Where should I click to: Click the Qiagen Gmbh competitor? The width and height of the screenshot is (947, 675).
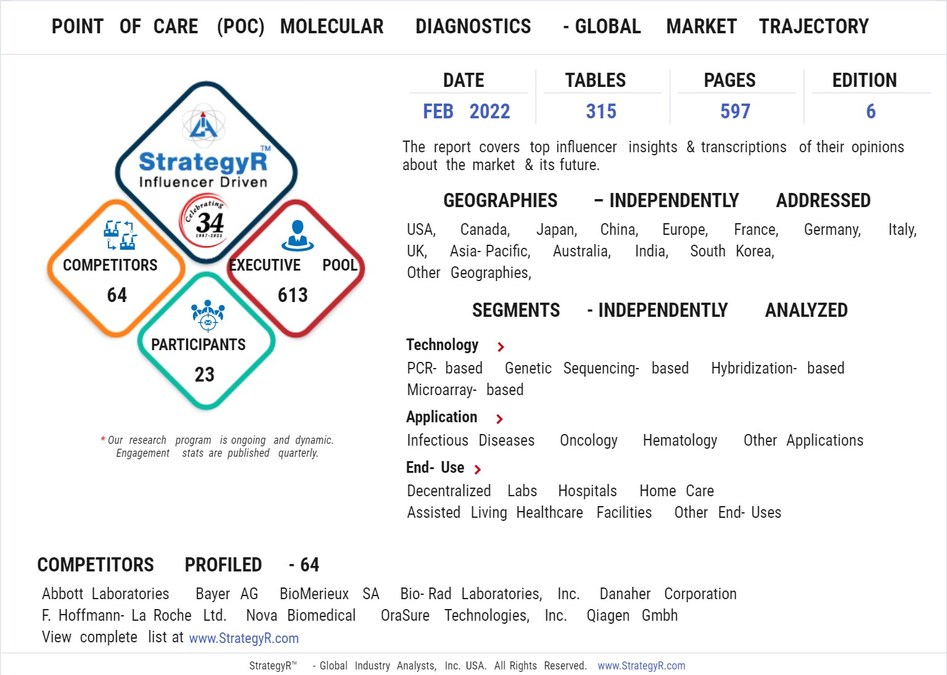tap(632, 616)
